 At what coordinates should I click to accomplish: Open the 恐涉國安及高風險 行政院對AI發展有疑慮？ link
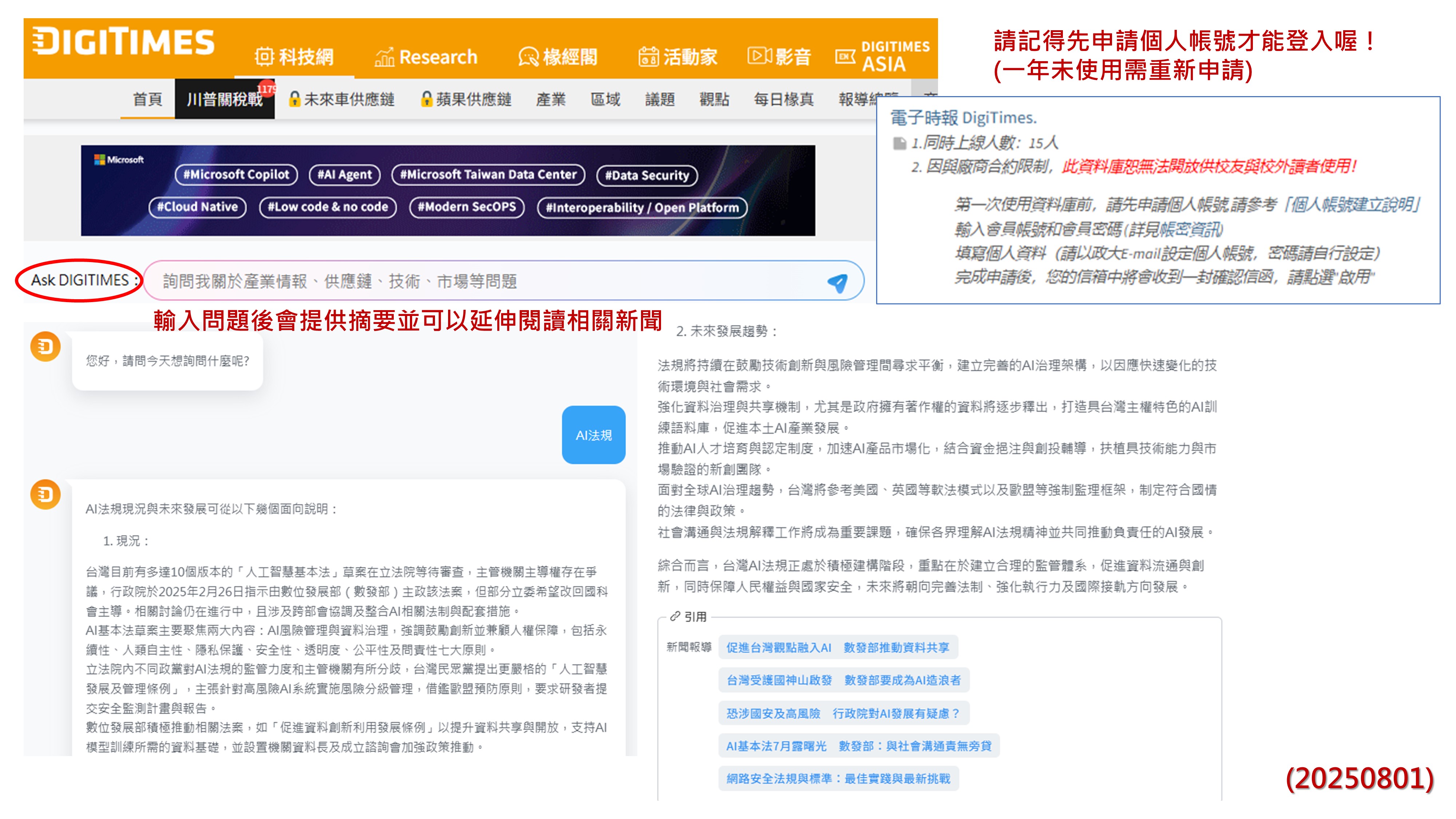[843, 713]
